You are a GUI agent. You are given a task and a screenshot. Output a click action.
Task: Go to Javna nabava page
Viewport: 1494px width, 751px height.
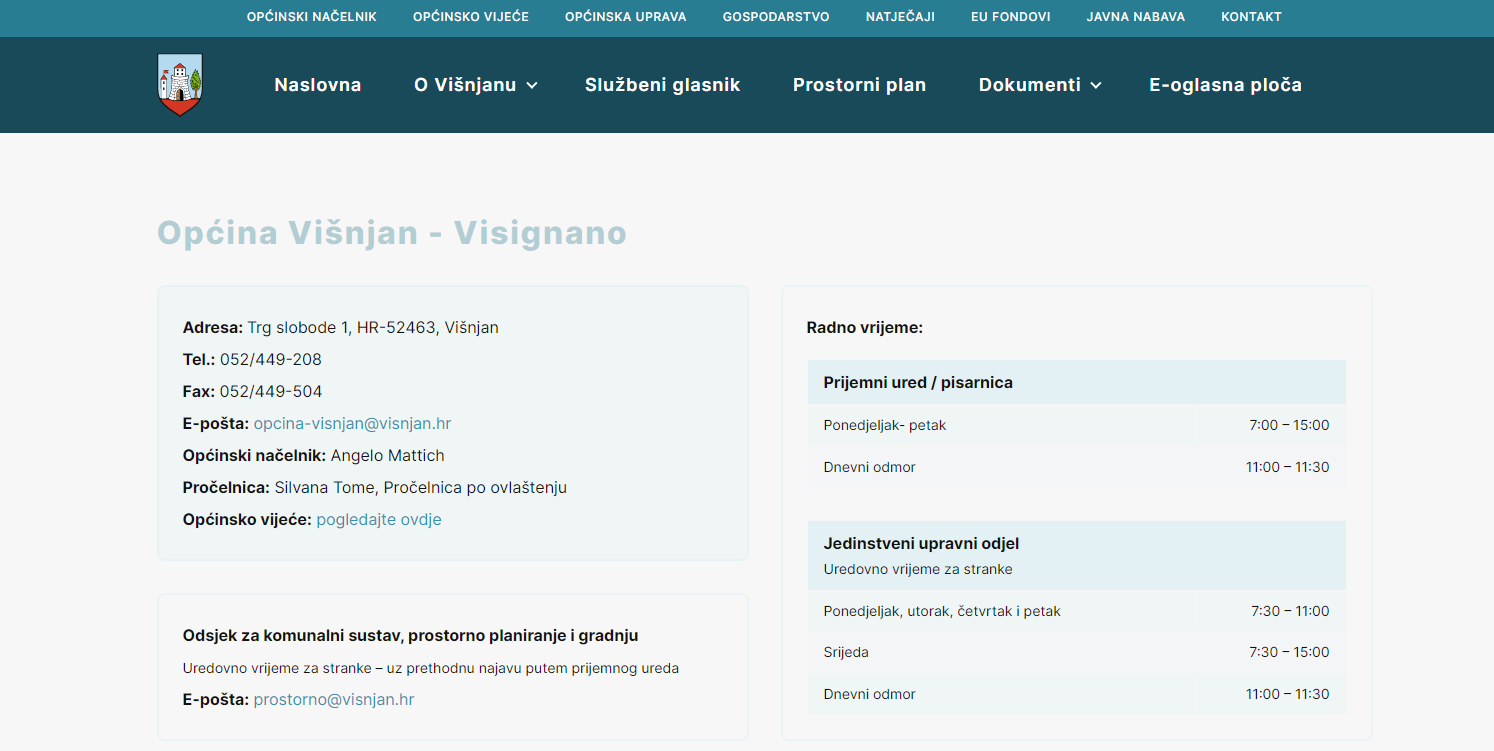pyautogui.click(x=1135, y=17)
